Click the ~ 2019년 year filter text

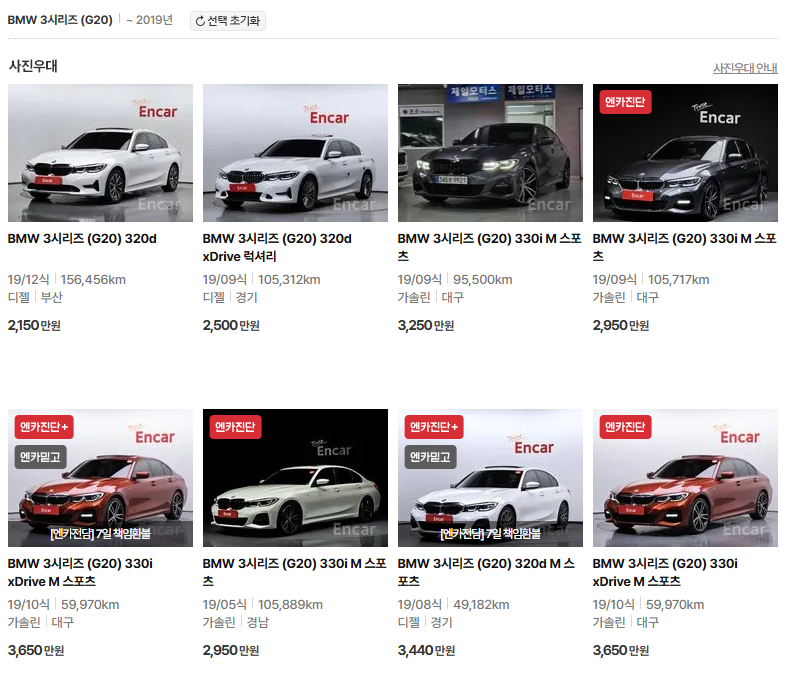click(x=149, y=20)
